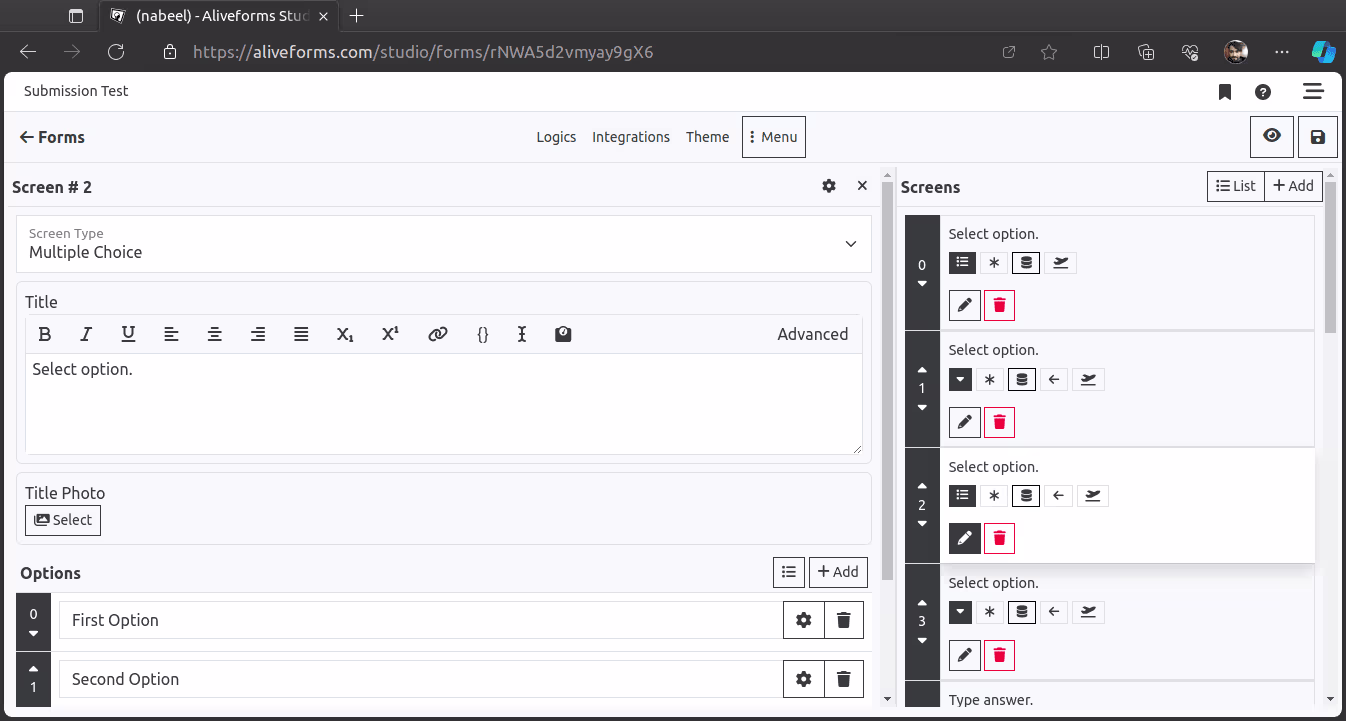Viewport: 1346px width, 721px height.
Task: Apply superscript formatting to the title
Action: (389, 334)
